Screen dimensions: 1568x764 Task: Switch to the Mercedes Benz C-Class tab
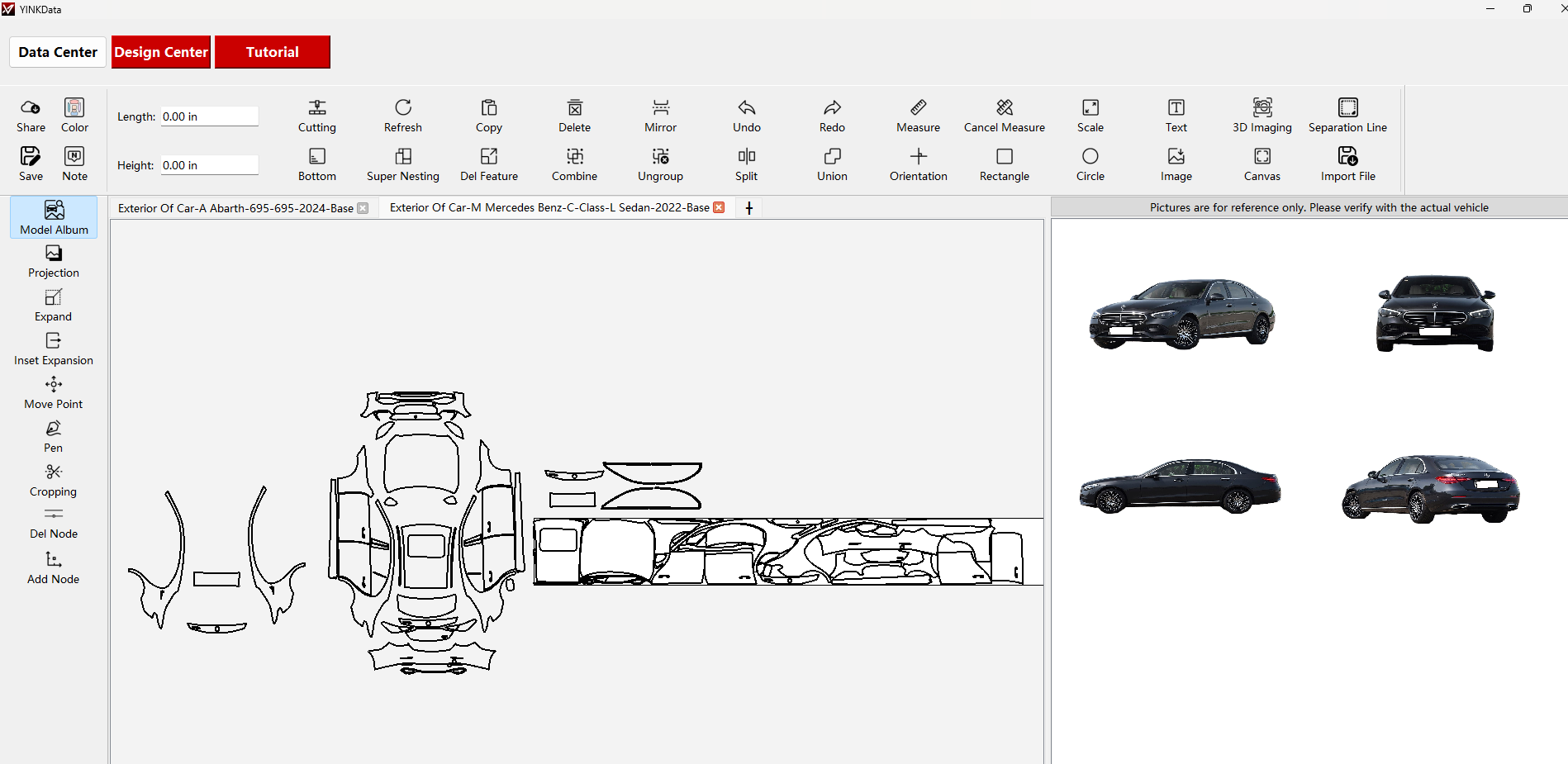pos(549,208)
